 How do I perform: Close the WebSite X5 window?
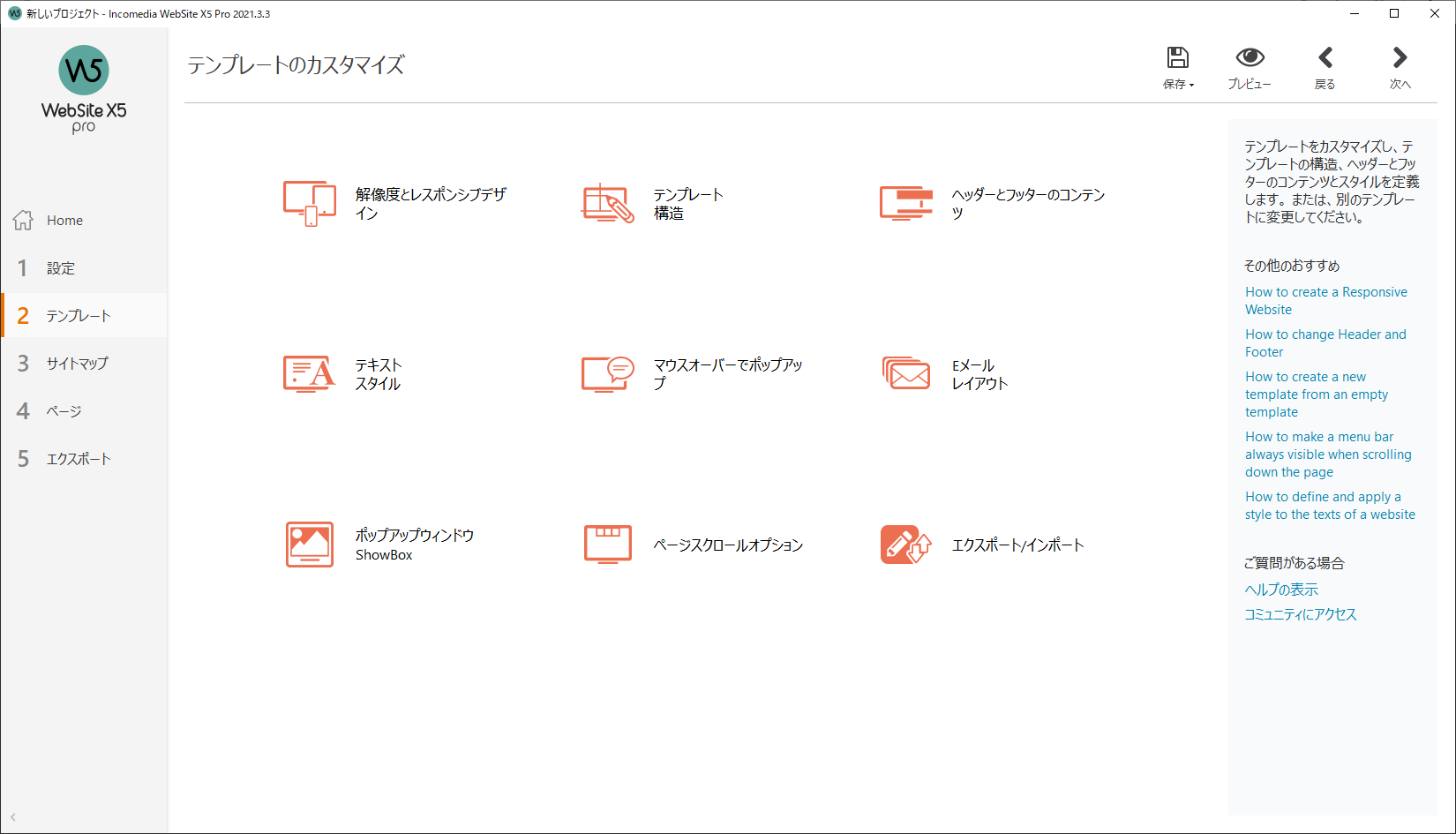point(1435,13)
